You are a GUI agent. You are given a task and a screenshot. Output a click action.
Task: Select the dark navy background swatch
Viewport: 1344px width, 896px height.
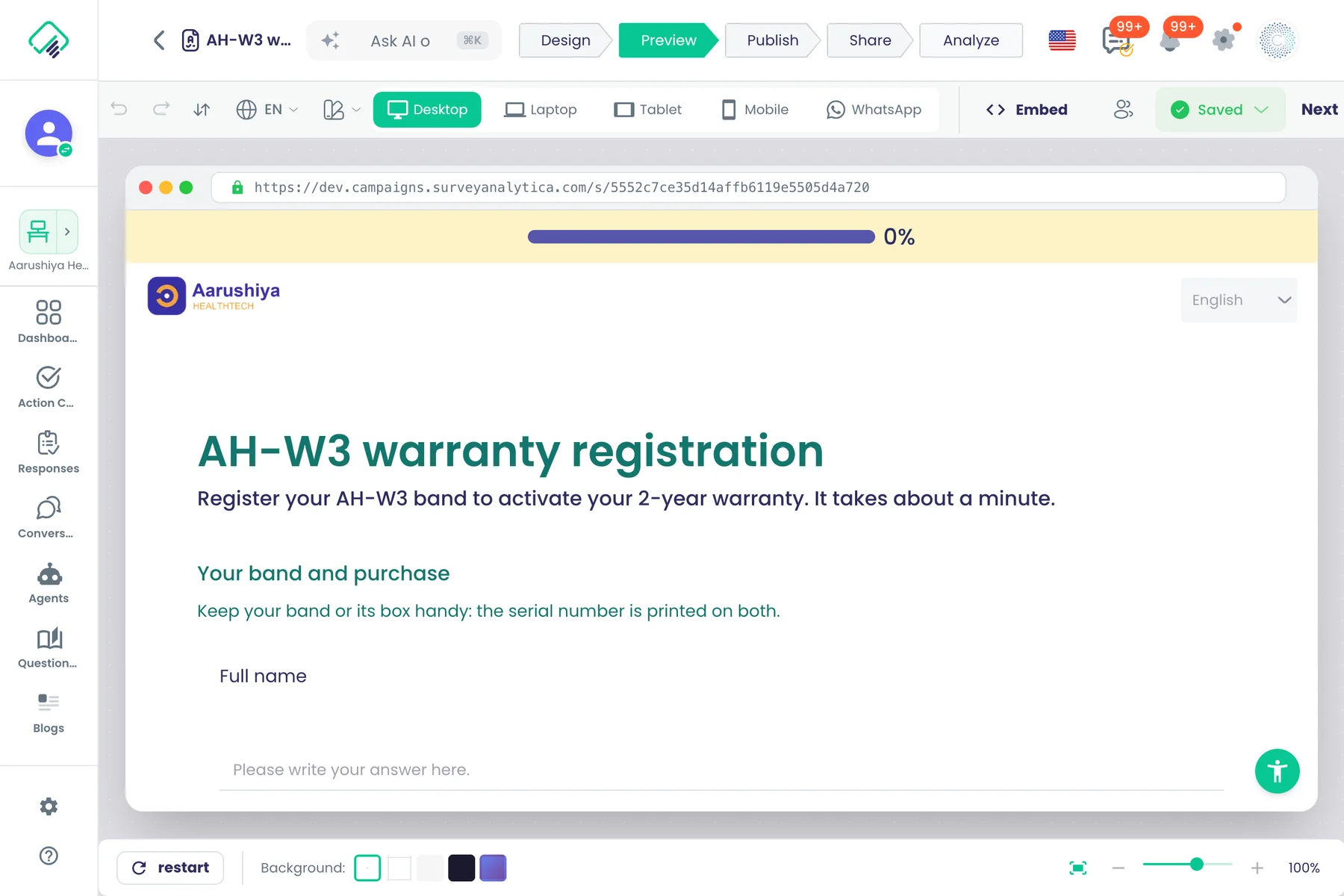(461, 868)
